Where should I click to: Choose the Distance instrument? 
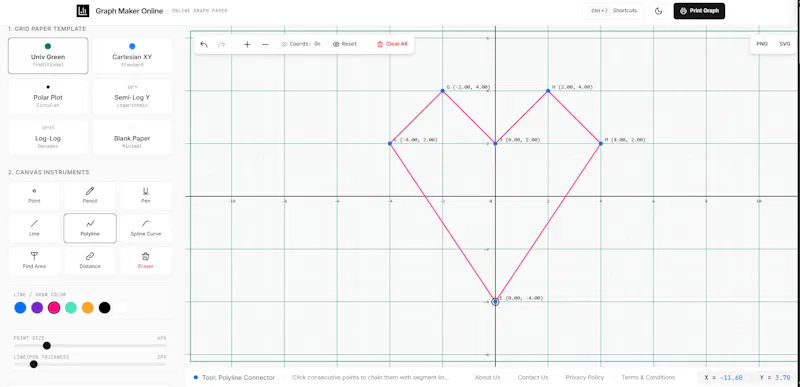(90, 261)
